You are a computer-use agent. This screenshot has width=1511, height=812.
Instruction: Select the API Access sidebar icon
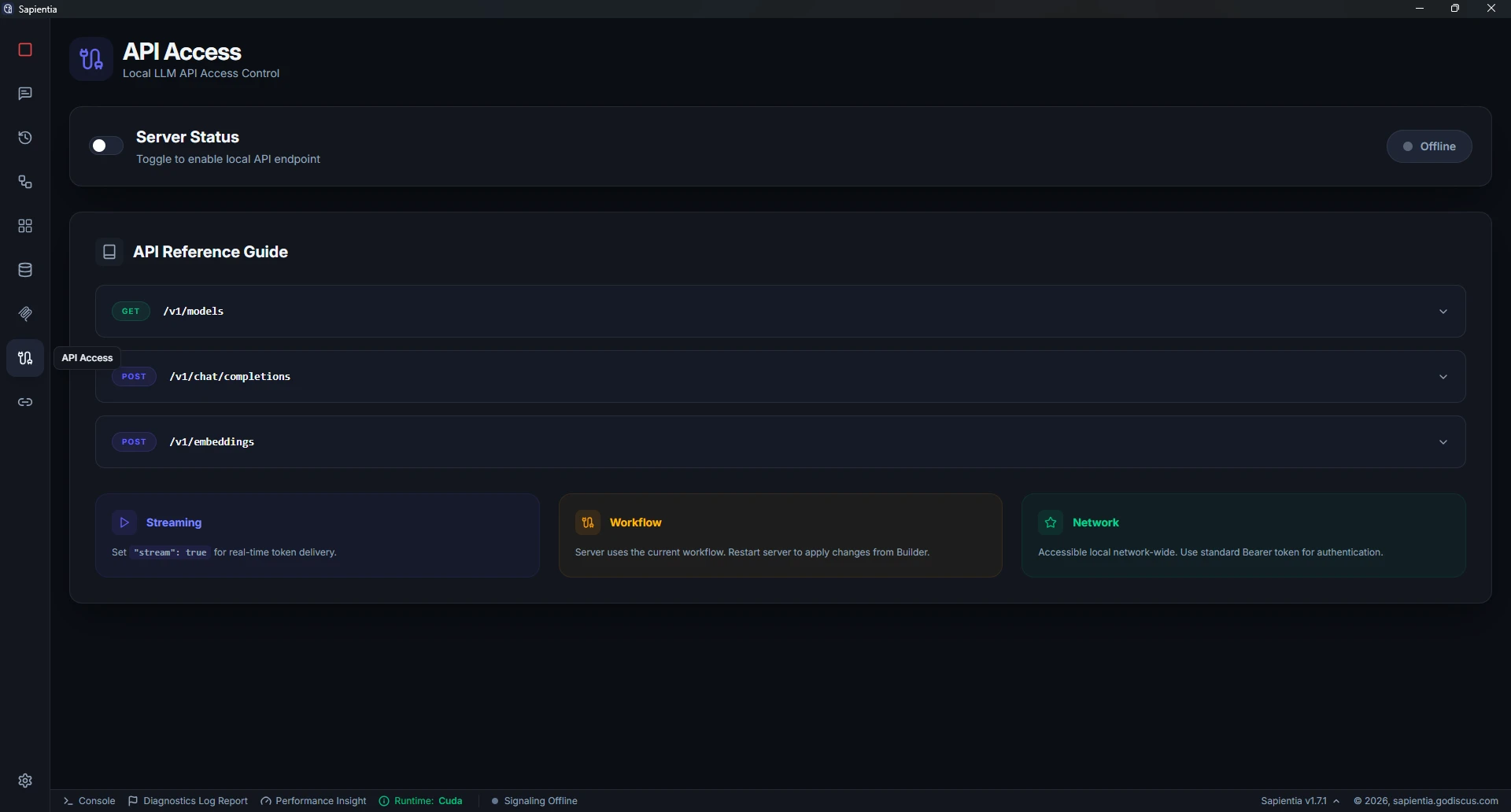pos(25,358)
